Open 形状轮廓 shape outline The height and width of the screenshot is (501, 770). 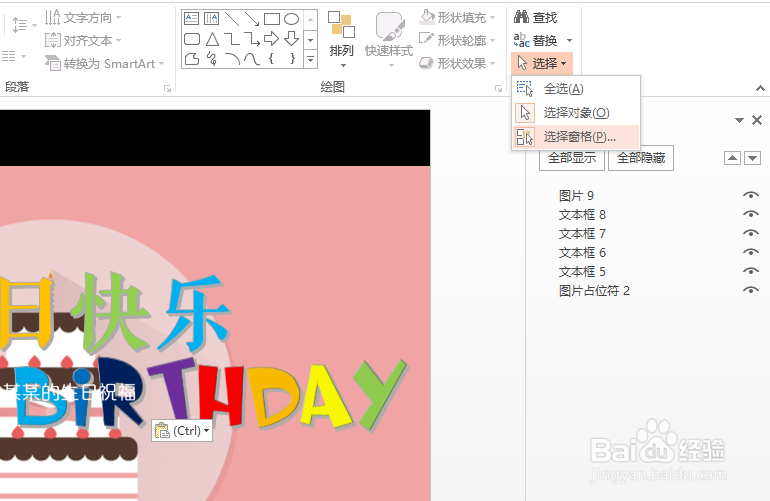coord(457,40)
